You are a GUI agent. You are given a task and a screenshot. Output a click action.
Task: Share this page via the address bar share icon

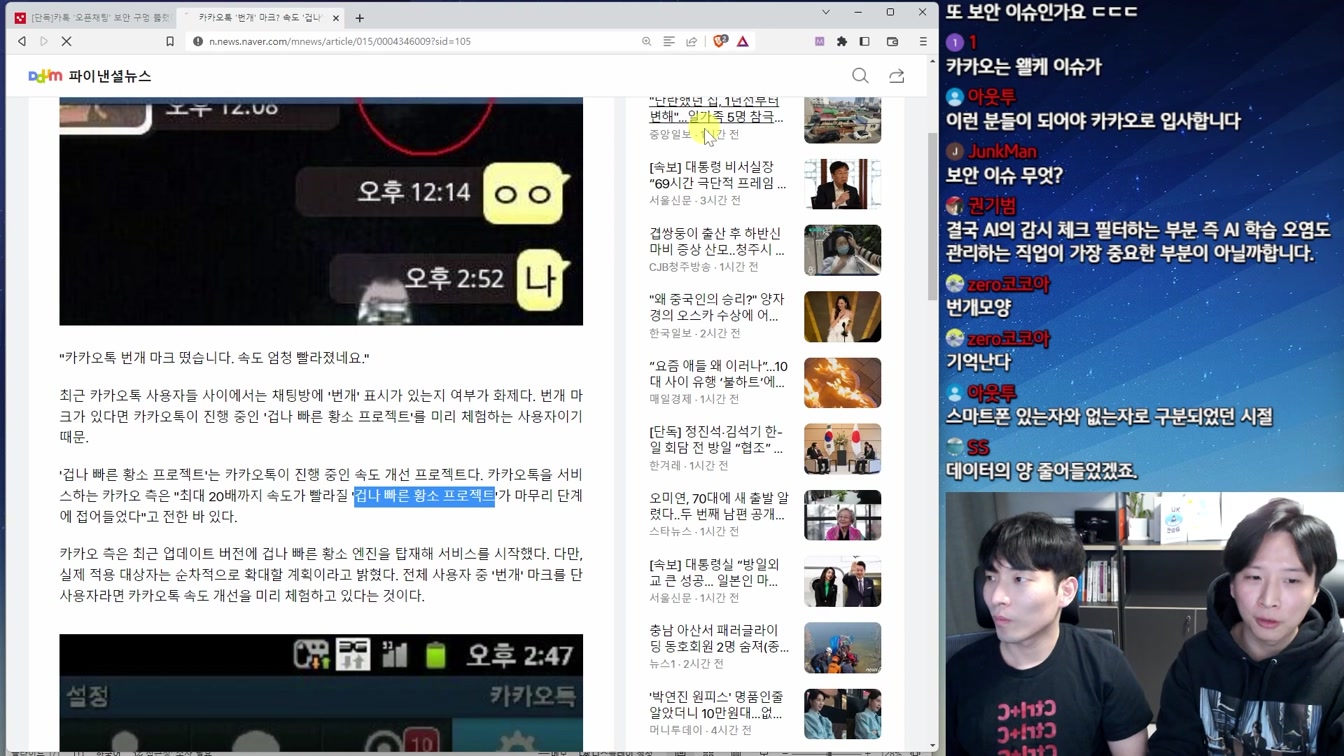pyautogui.click(x=692, y=42)
